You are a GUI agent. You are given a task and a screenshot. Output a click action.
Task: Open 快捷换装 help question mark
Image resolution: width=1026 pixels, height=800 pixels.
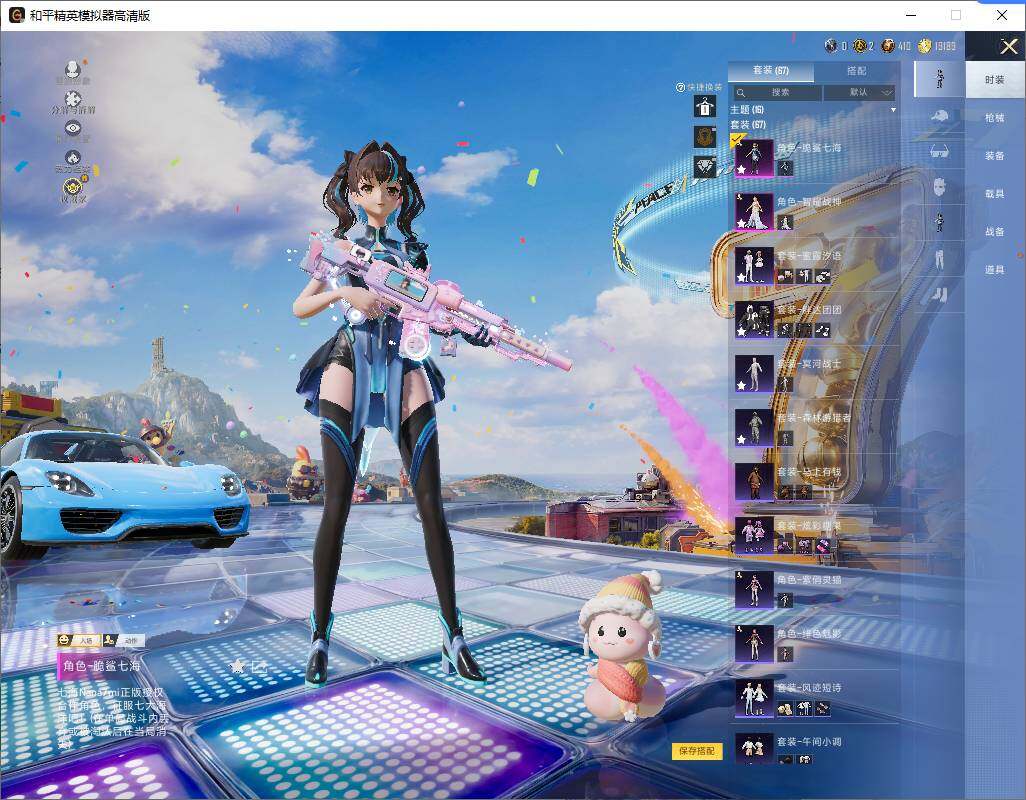(x=681, y=87)
